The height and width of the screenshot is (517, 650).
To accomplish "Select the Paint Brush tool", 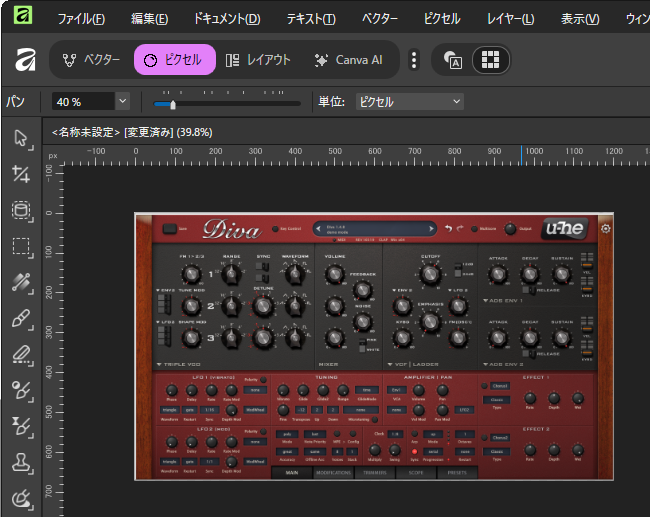I will pos(20,318).
